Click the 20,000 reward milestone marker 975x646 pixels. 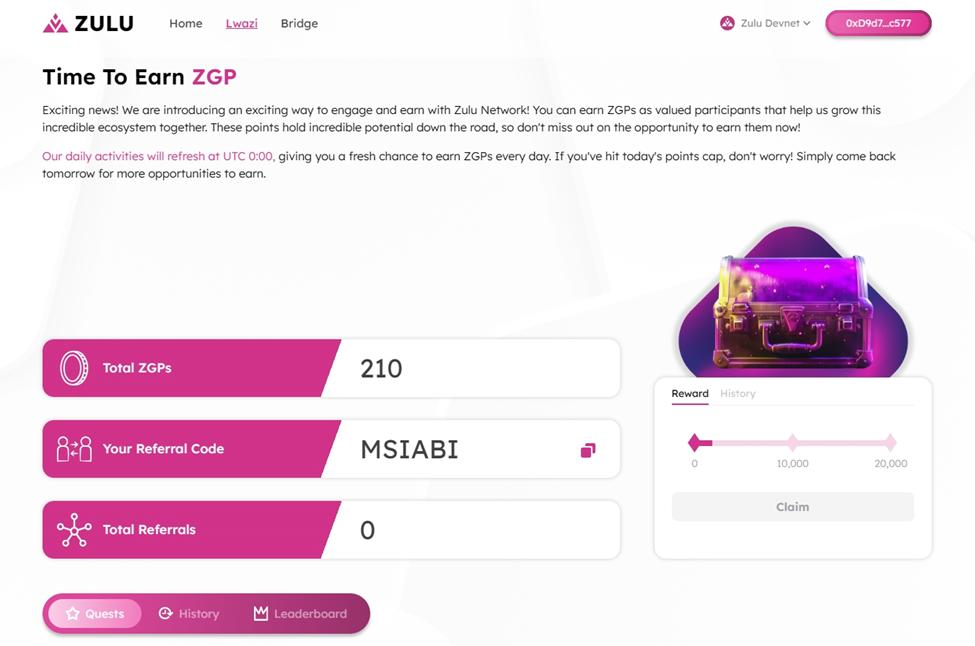point(890,442)
